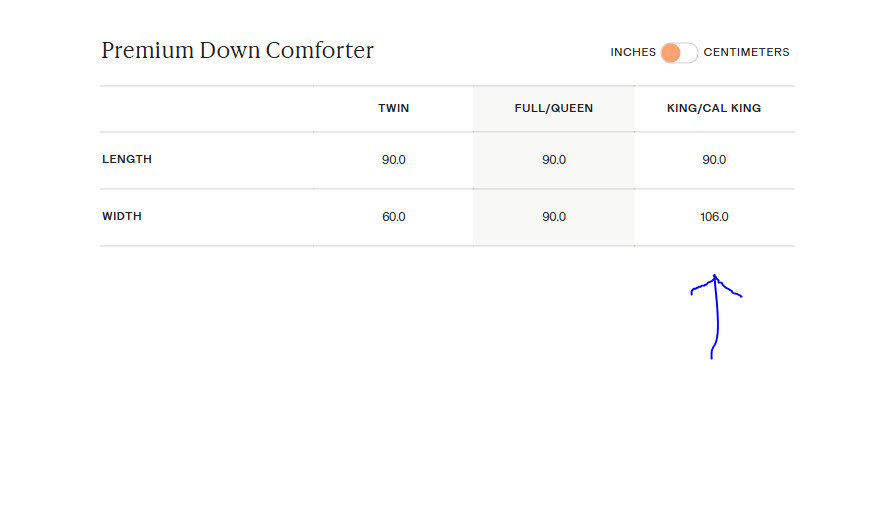
Task: Click the LENGTH row label
Action: (127, 160)
